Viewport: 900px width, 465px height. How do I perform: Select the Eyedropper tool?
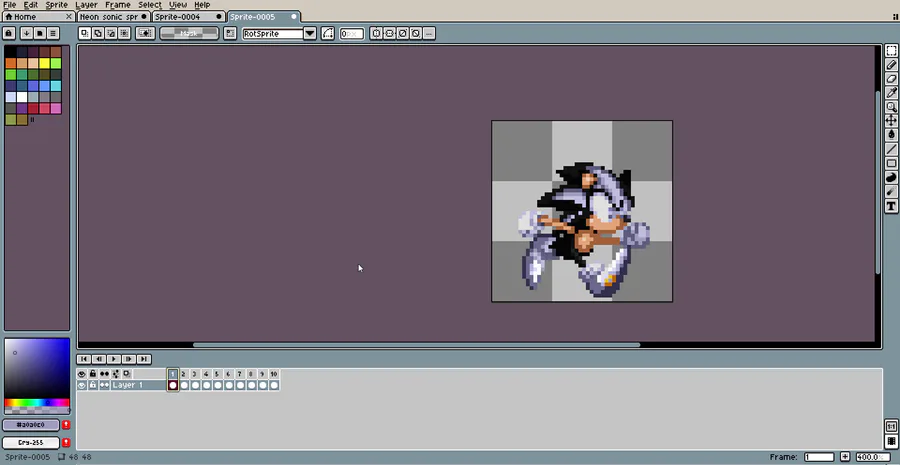point(891,92)
